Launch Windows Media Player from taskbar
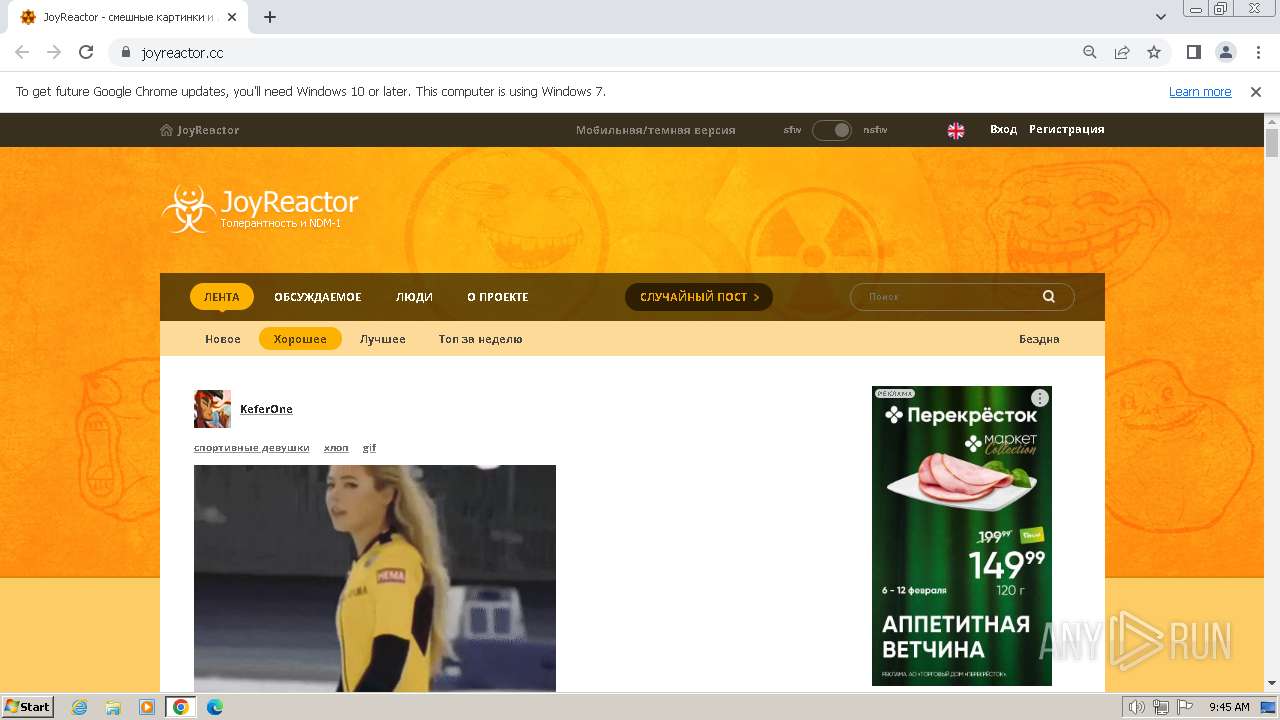Image resolution: width=1280 pixels, height=720 pixels. pyautogui.click(x=146, y=707)
